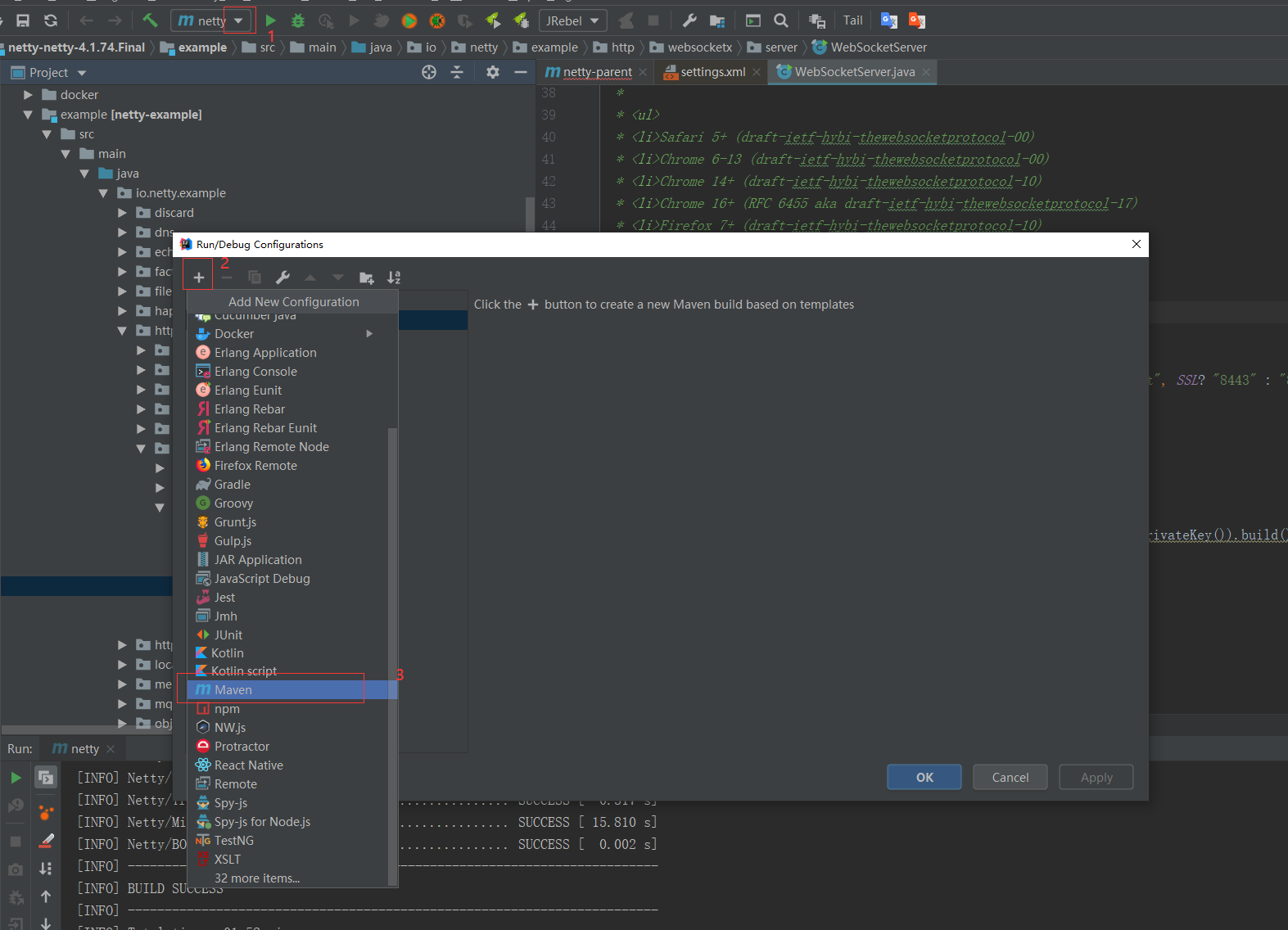1288x930 pixels.
Task: Collapse the main folder node
Action: click(66, 154)
